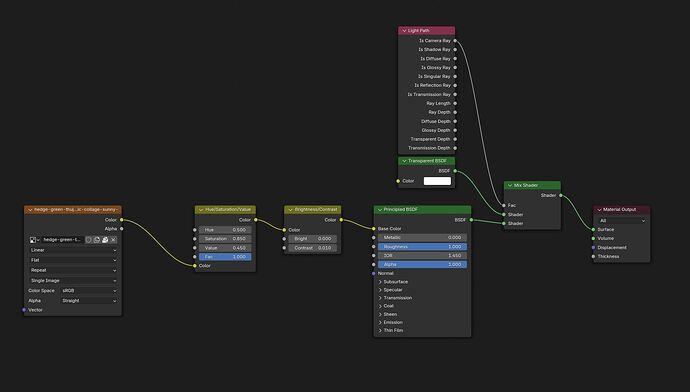Click the Hue value field
Image resolution: width=690 pixels, height=392 pixels.
(225, 230)
